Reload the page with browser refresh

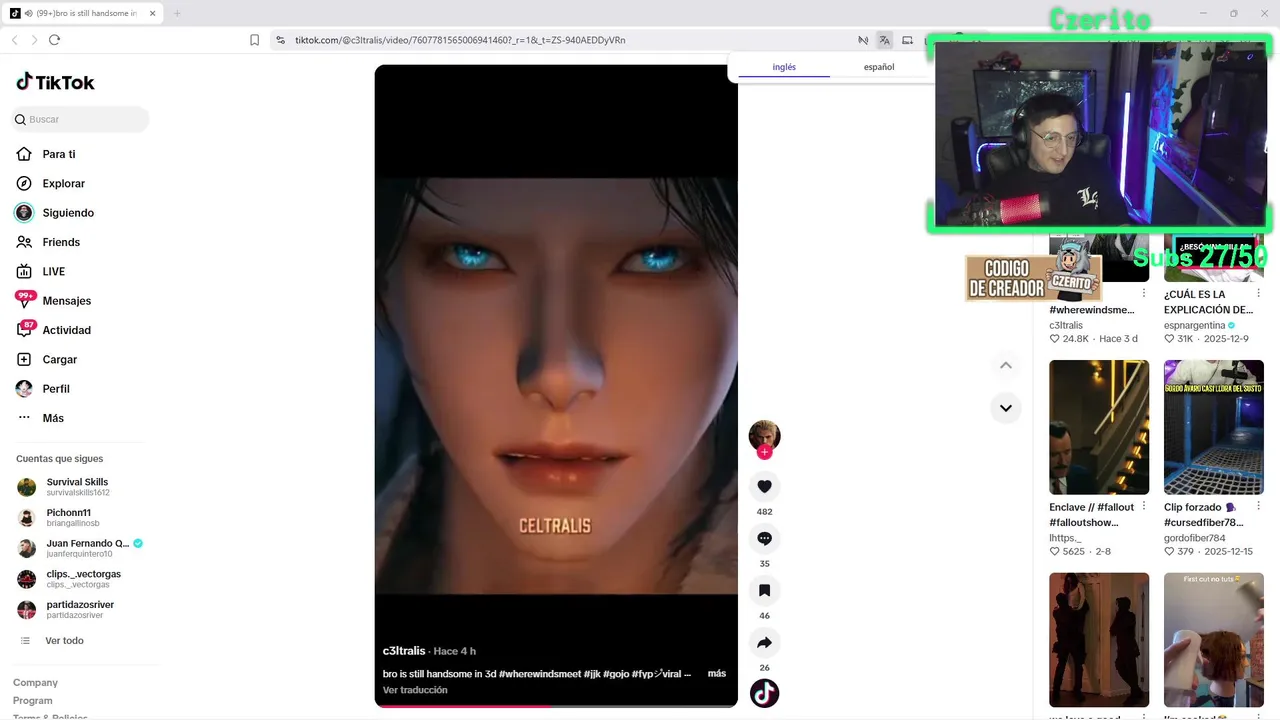tap(54, 40)
